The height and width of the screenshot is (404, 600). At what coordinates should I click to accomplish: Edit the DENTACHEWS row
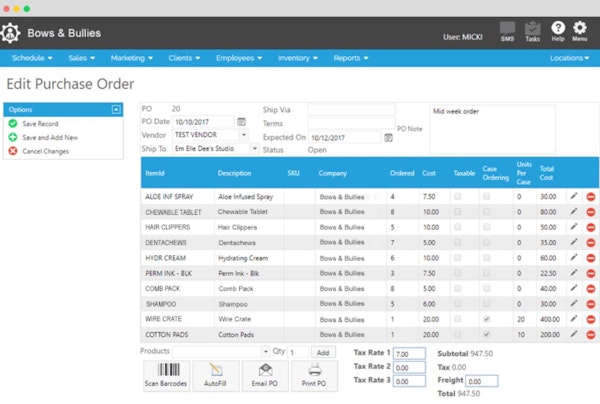tap(574, 242)
